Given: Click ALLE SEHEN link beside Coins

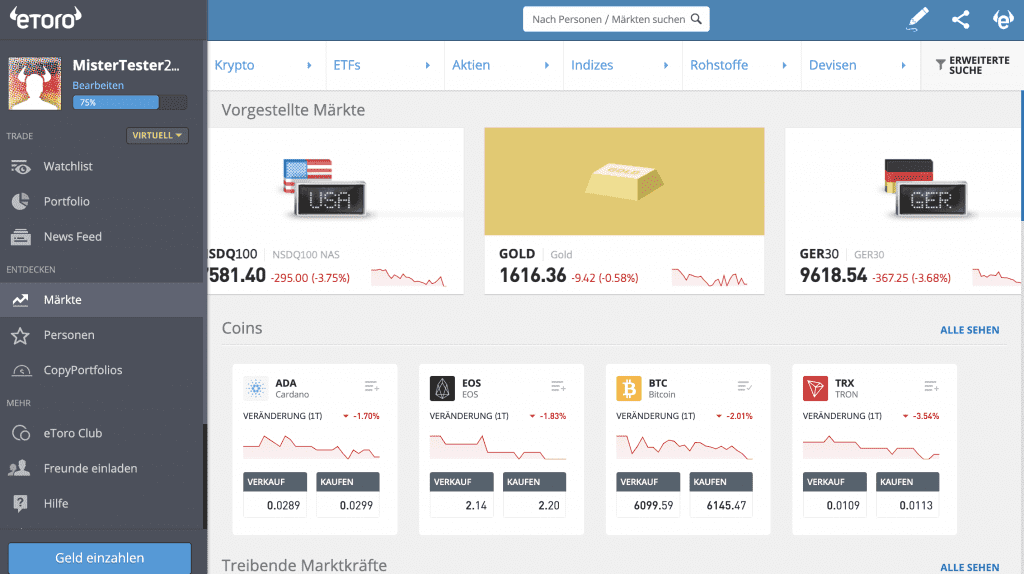Looking at the screenshot, I should (969, 330).
